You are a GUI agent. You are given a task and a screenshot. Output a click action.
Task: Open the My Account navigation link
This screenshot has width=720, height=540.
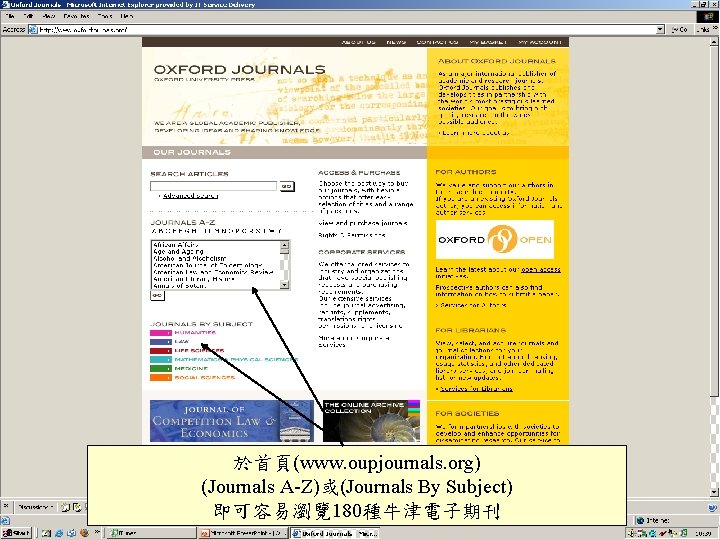click(540, 42)
